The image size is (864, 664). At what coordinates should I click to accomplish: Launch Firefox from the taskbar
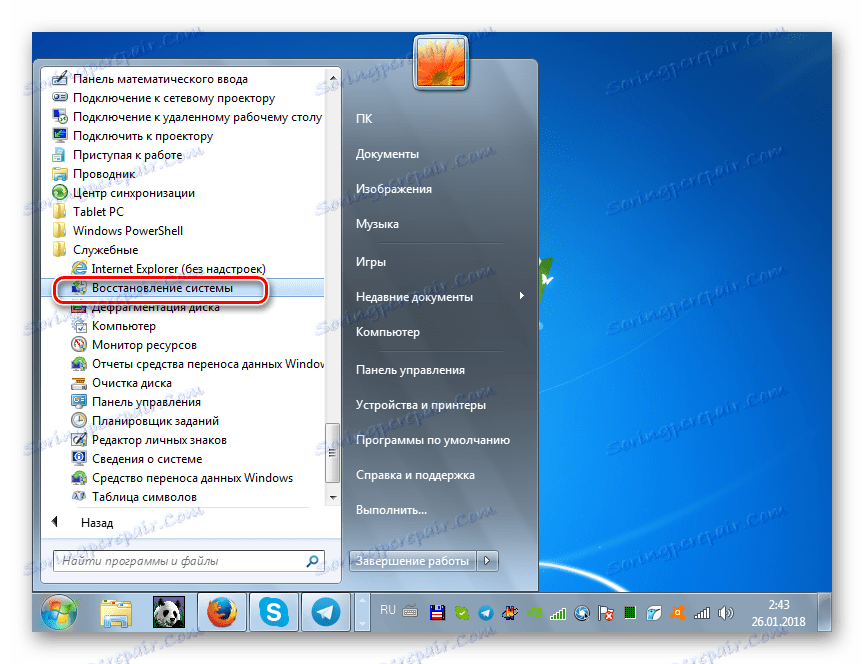[222, 613]
